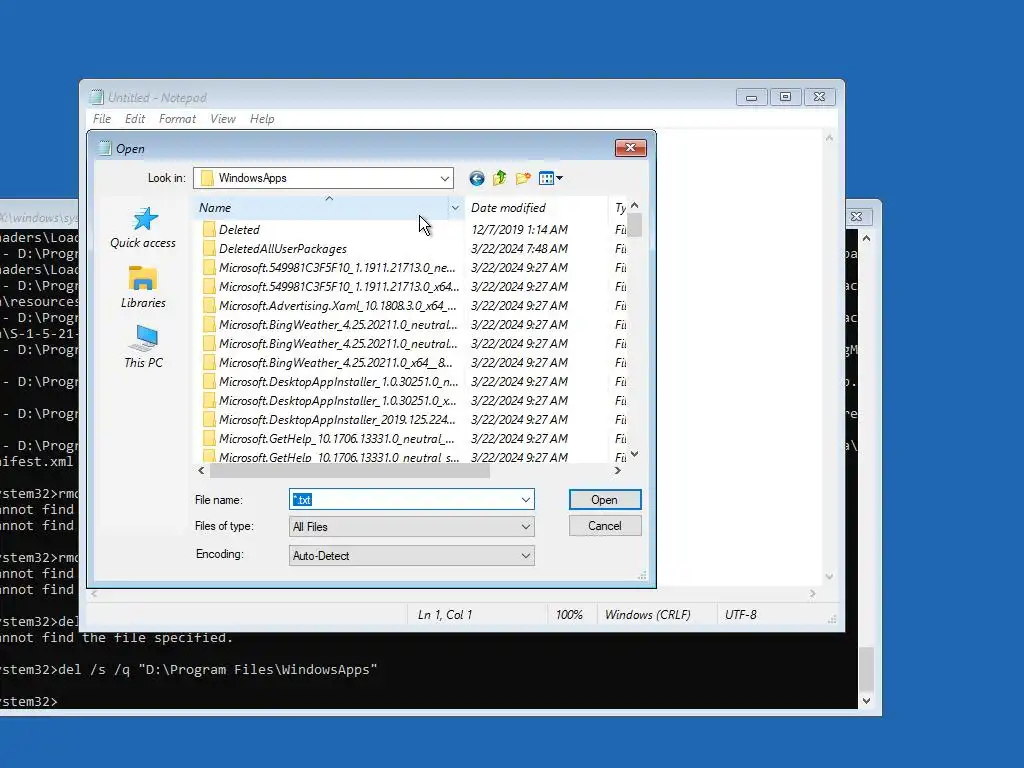Viewport: 1024px width, 768px height.
Task: Click the 12/7/2019 1:14 AM date cell
Action: (x=519, y=229)
